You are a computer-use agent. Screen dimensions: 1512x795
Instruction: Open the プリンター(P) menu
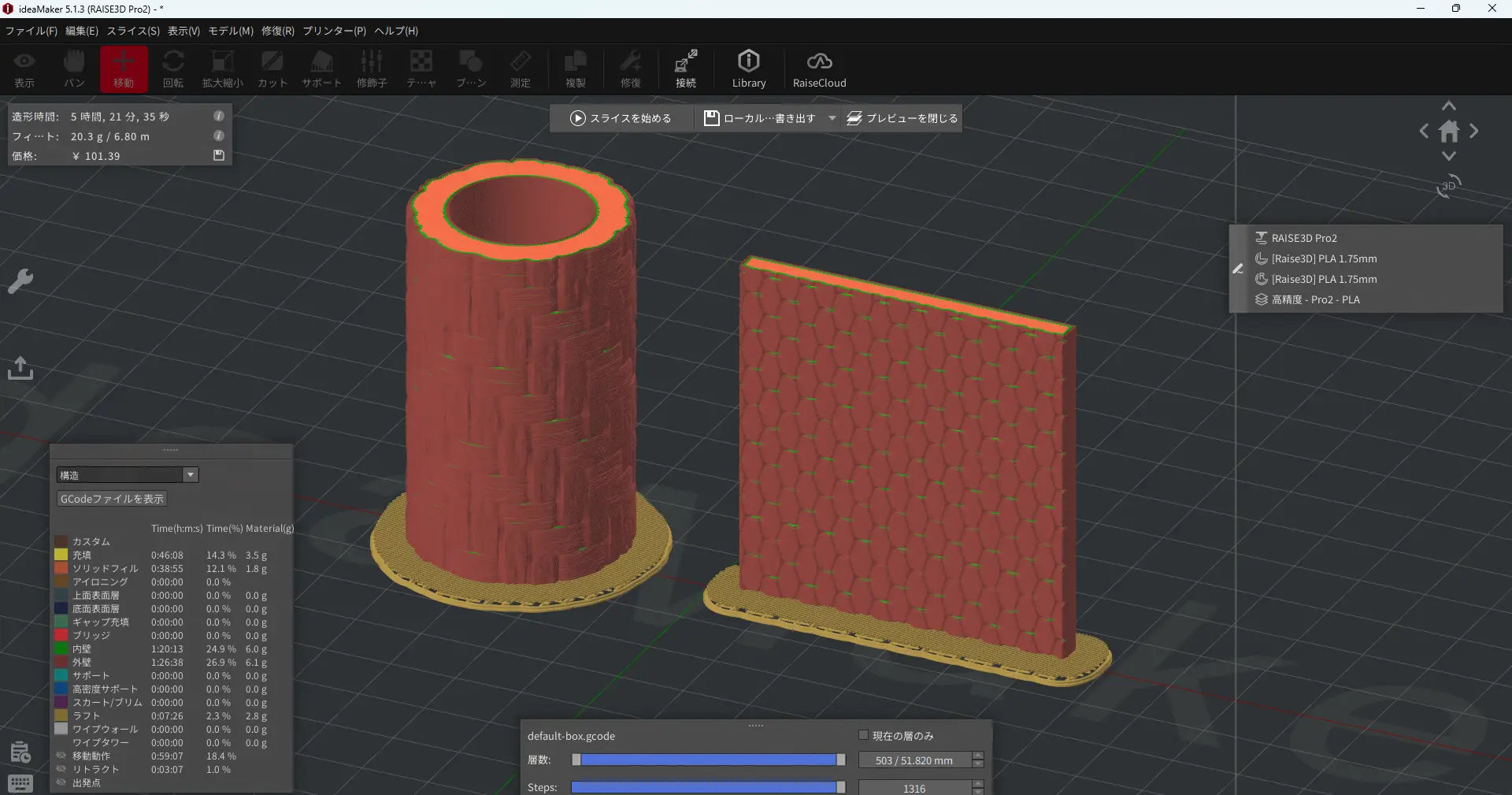tap(334, 31)
